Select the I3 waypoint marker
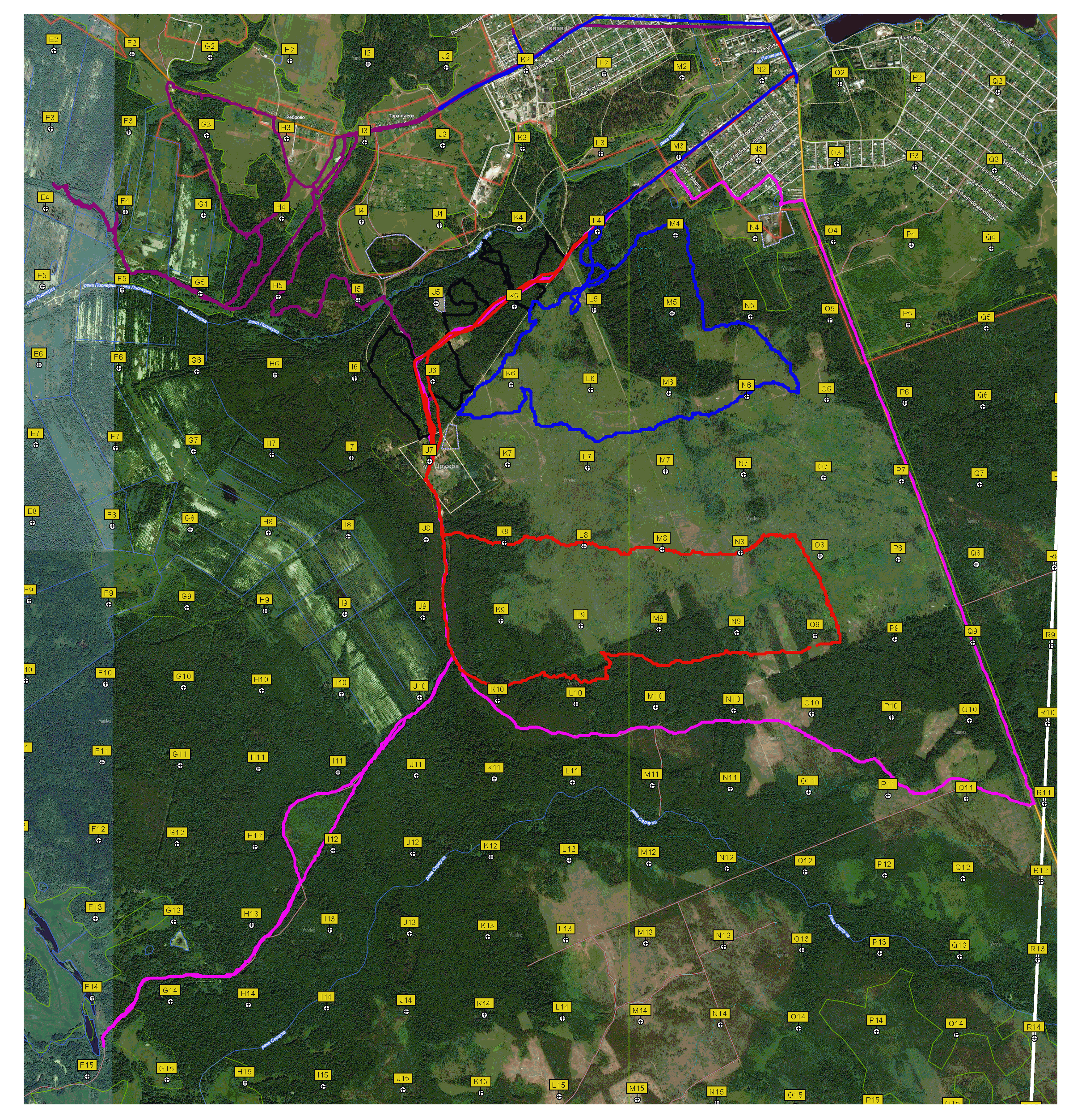Screen dimensions: 1073x1120 coord(364,142)
